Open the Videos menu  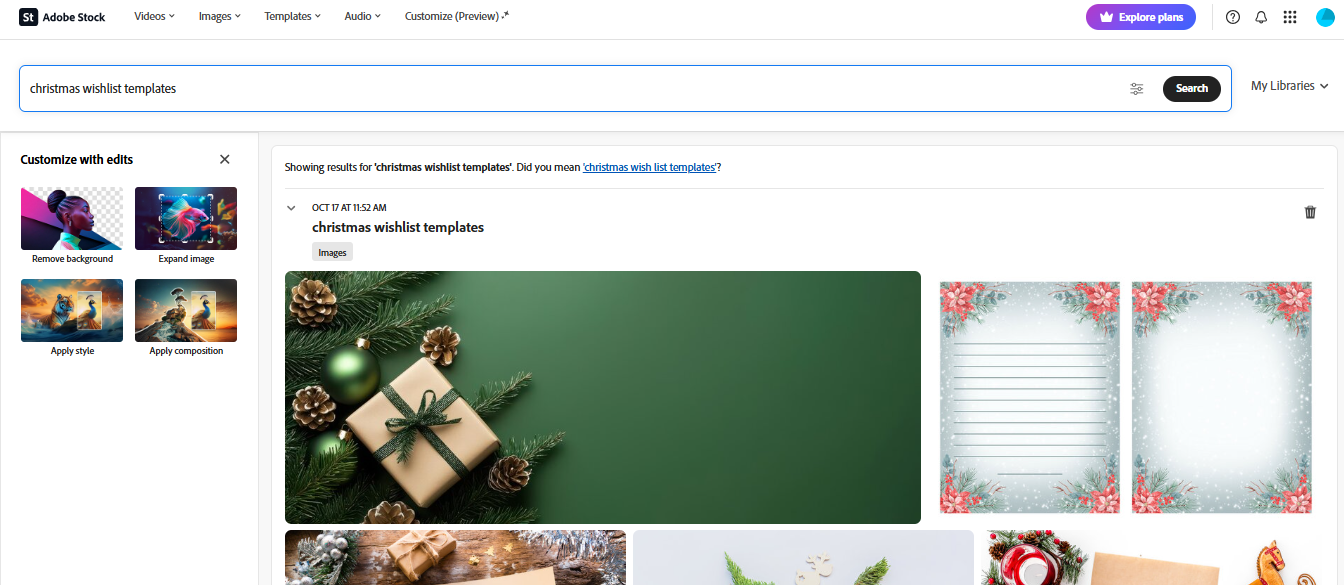[x=154, y=16]
